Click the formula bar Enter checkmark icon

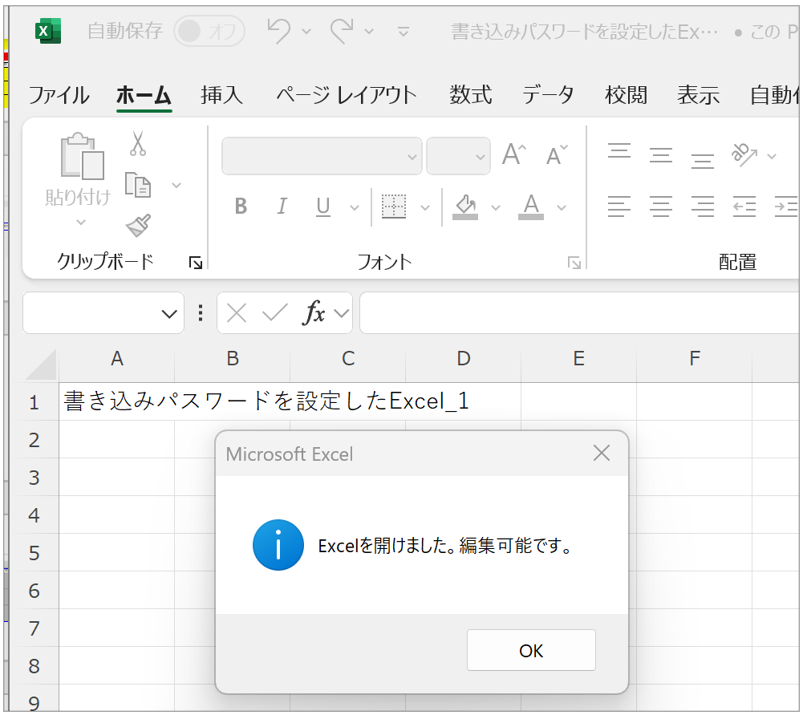tap(275, 312)
